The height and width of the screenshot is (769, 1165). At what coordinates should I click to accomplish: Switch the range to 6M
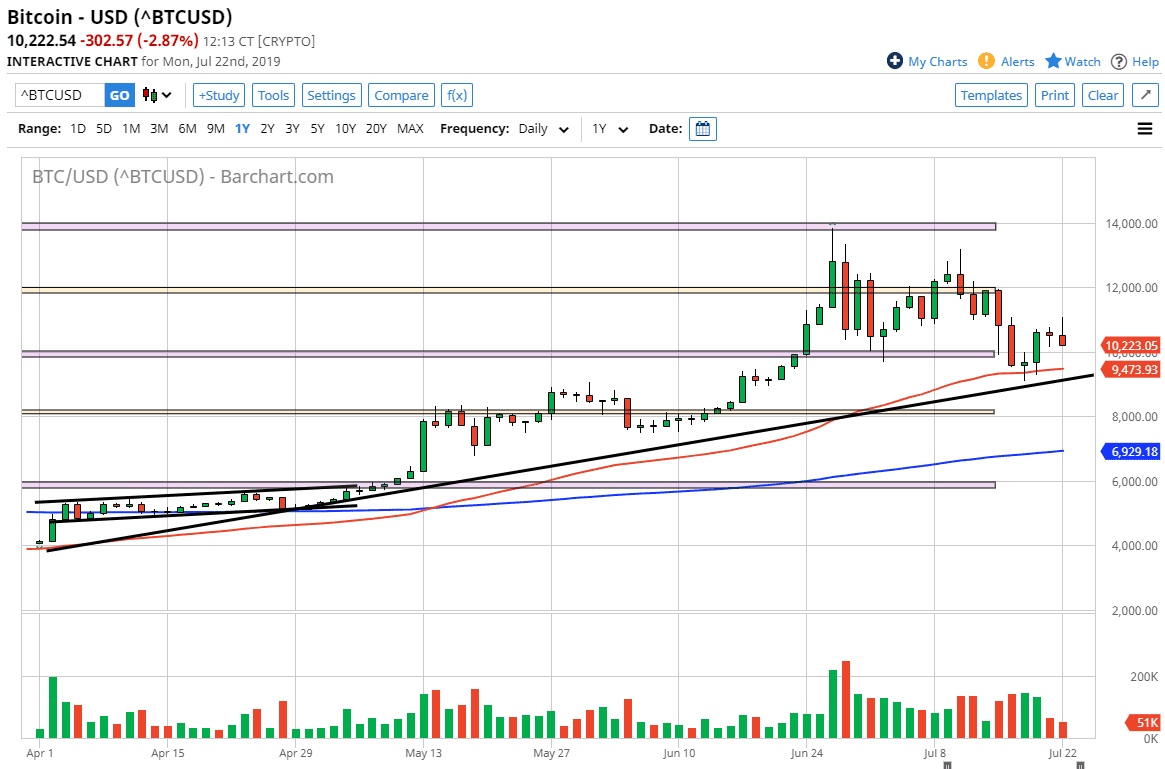tap(187, 128)
